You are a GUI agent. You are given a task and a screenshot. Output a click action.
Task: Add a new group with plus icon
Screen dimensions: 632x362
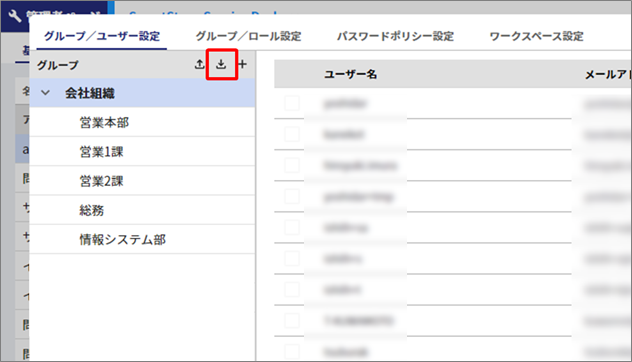[x=243, y=64]
